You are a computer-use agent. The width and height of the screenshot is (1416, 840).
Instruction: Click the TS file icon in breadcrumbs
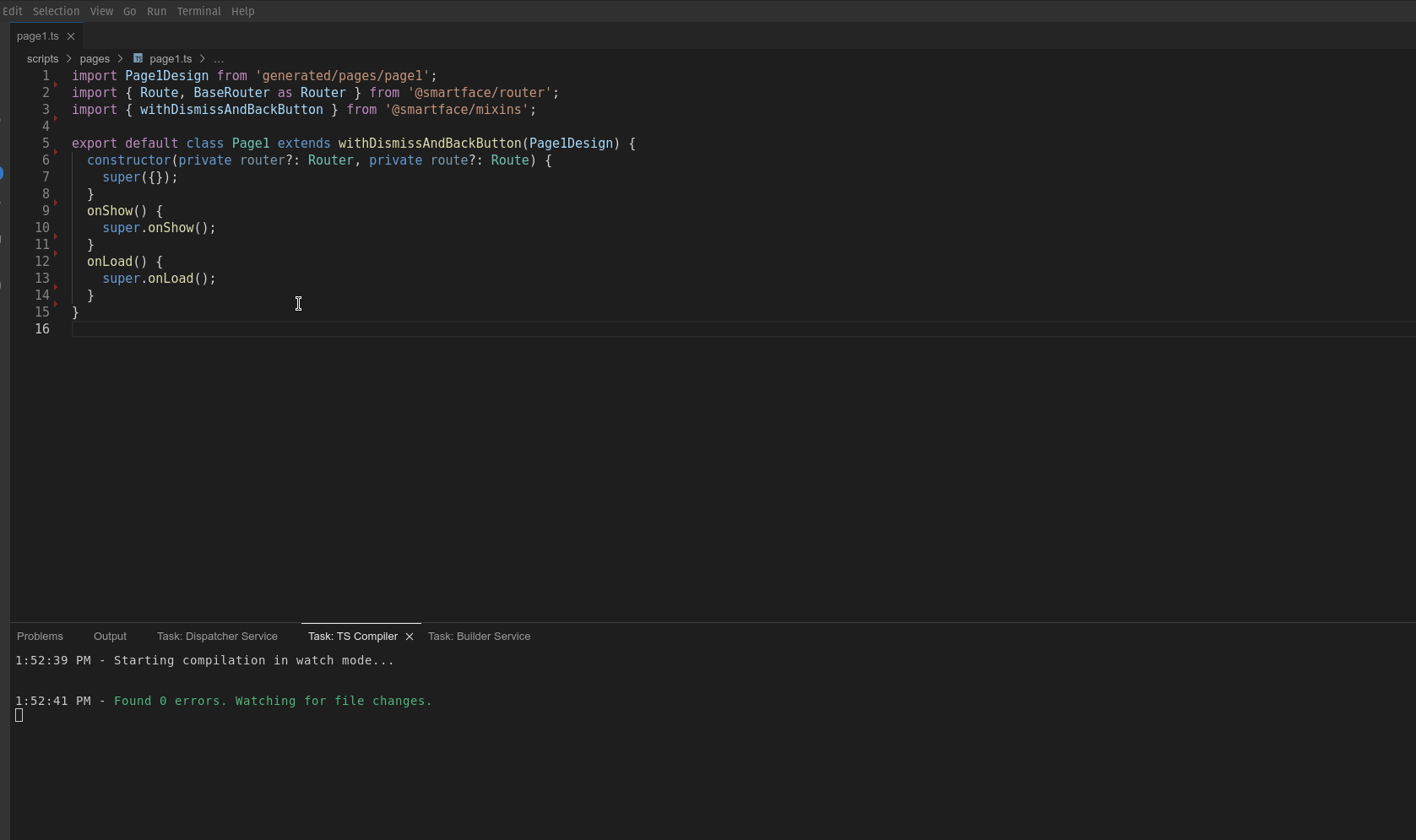coord(138,59)
